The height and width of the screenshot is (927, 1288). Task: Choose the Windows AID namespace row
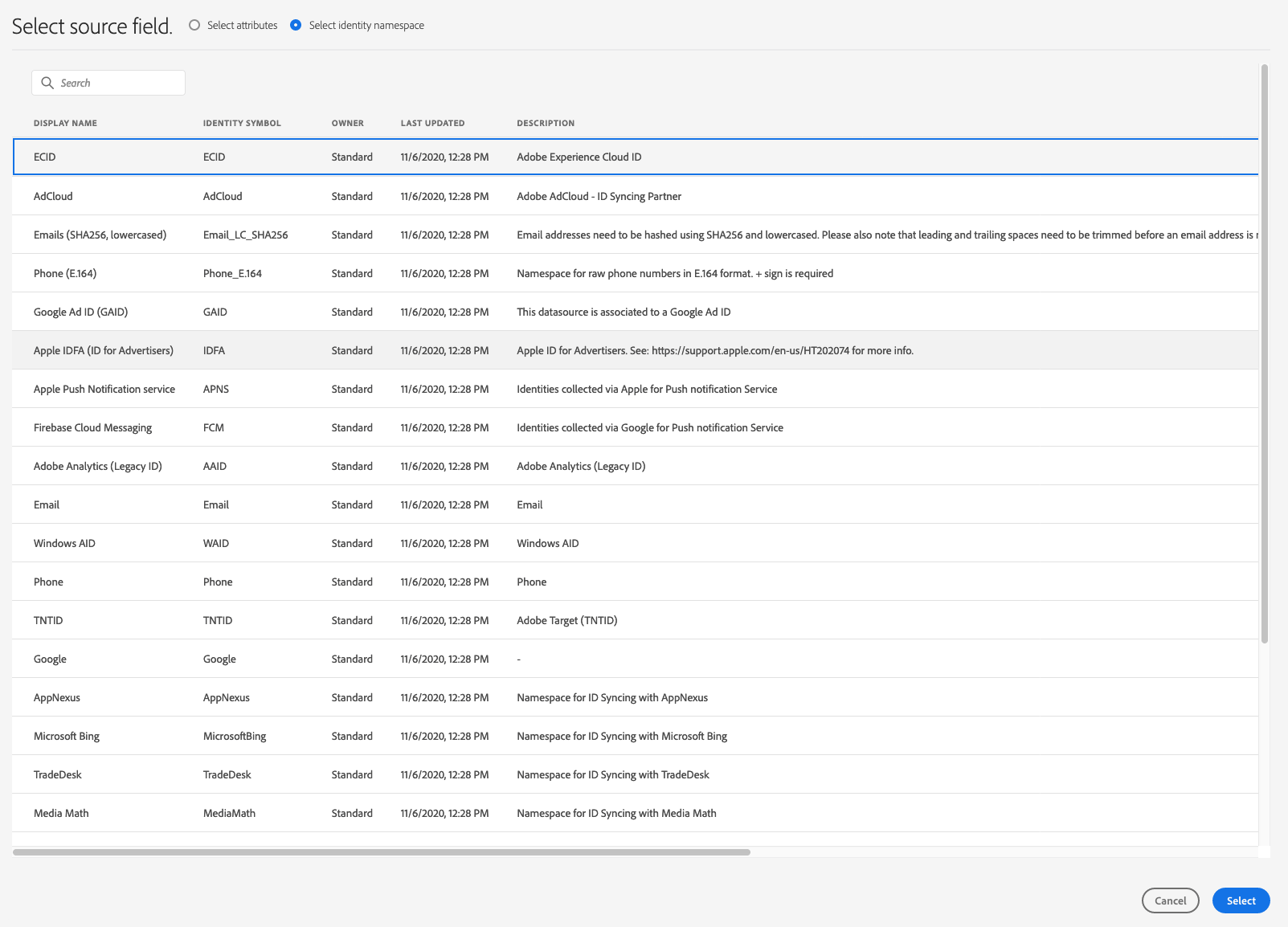pos(64,543)
